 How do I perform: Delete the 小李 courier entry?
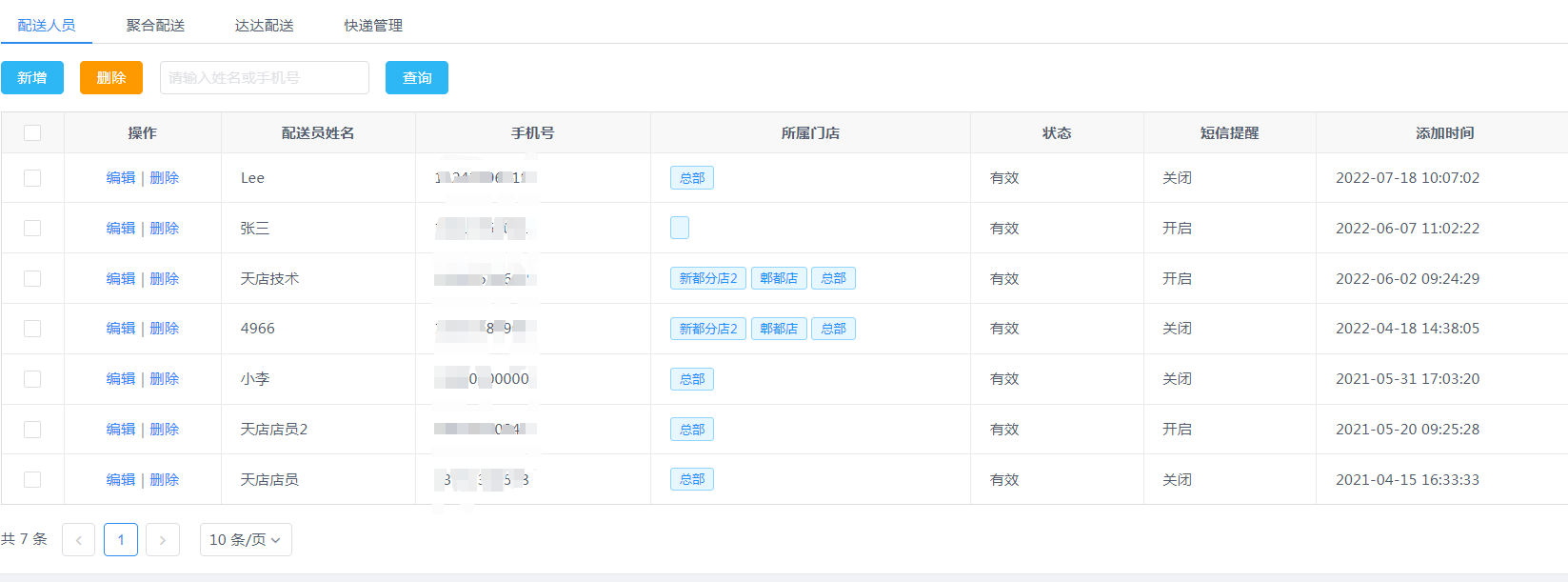(165, 379)
